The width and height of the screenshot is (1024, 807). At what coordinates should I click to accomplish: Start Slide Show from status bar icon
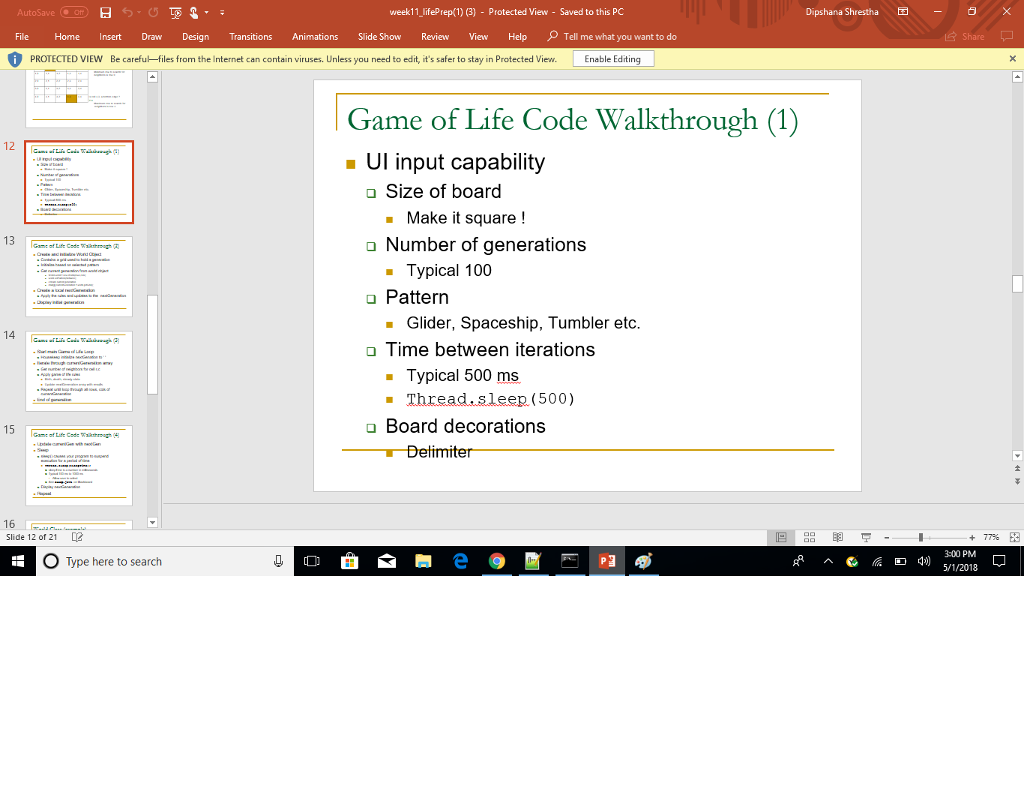coord(866,537)
